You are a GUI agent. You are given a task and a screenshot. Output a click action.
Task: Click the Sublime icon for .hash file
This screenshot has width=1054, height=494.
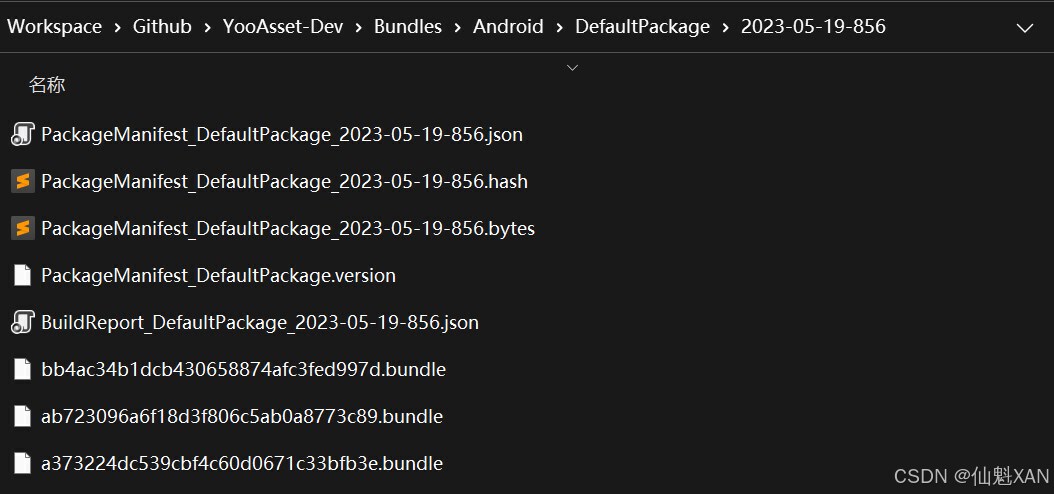coord(22,181)
